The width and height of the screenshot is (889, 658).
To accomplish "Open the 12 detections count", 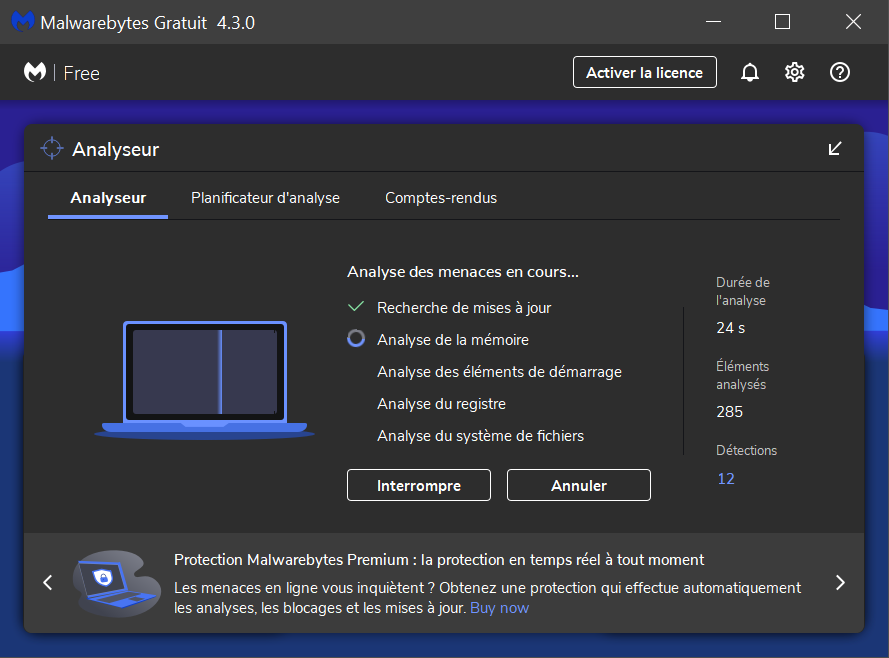I will point(726,479).
